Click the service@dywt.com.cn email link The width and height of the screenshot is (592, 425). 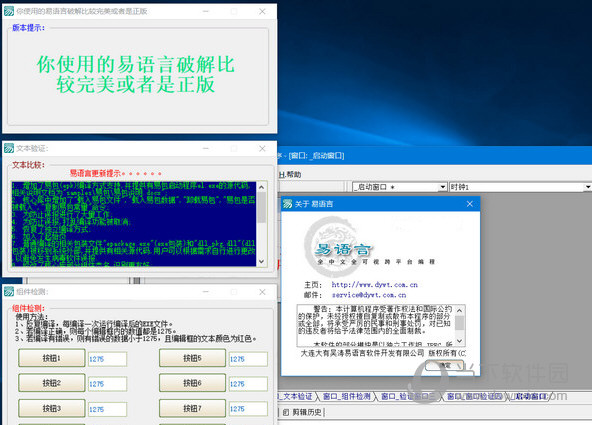[x=369, y=295]
